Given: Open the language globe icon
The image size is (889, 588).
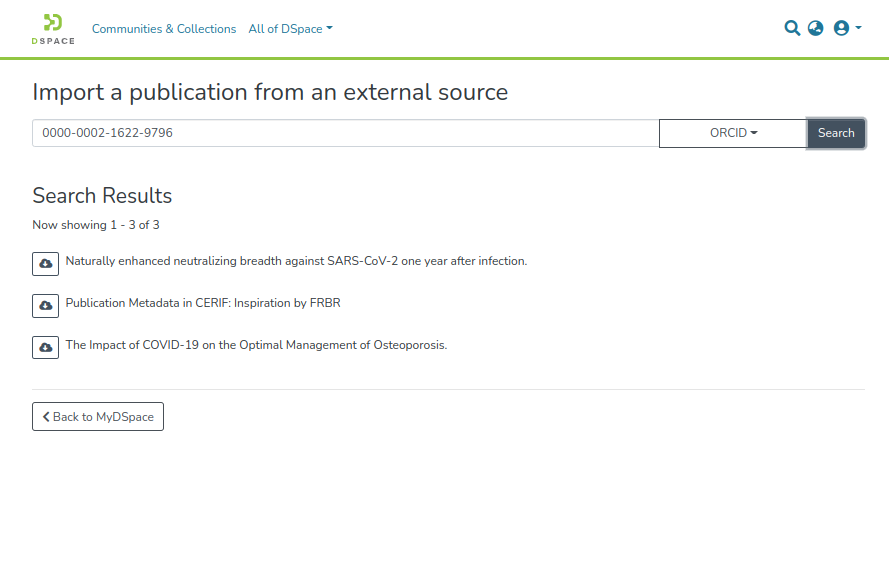Looking at the screenshot, I should tap(816, 29).
